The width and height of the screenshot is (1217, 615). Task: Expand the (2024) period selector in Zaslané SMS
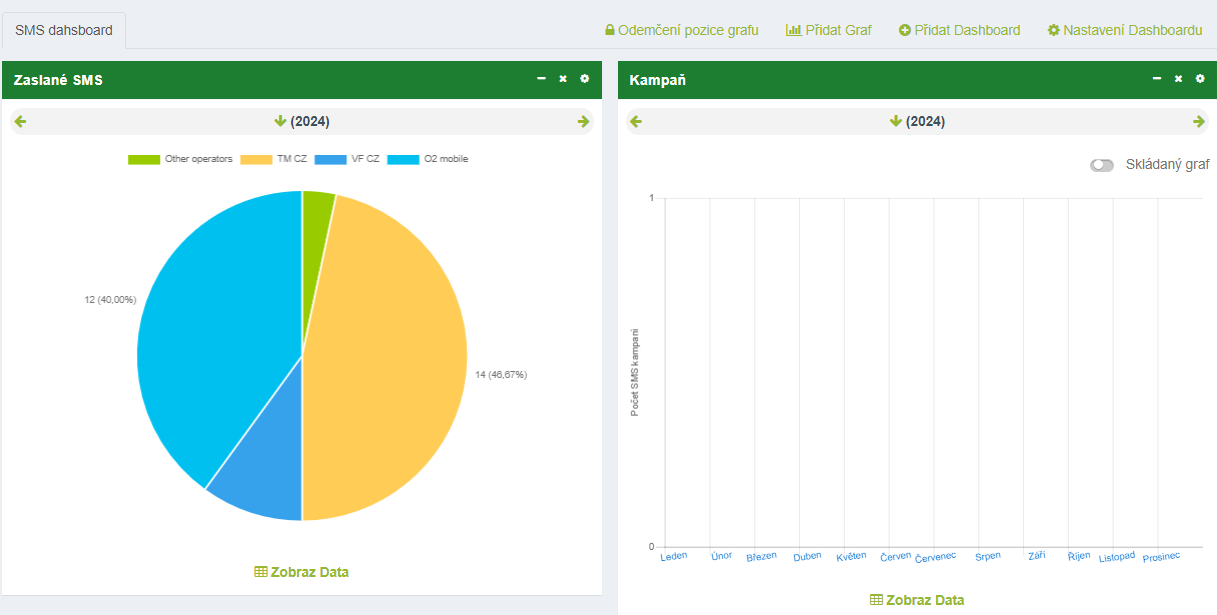tap(302, 122)
